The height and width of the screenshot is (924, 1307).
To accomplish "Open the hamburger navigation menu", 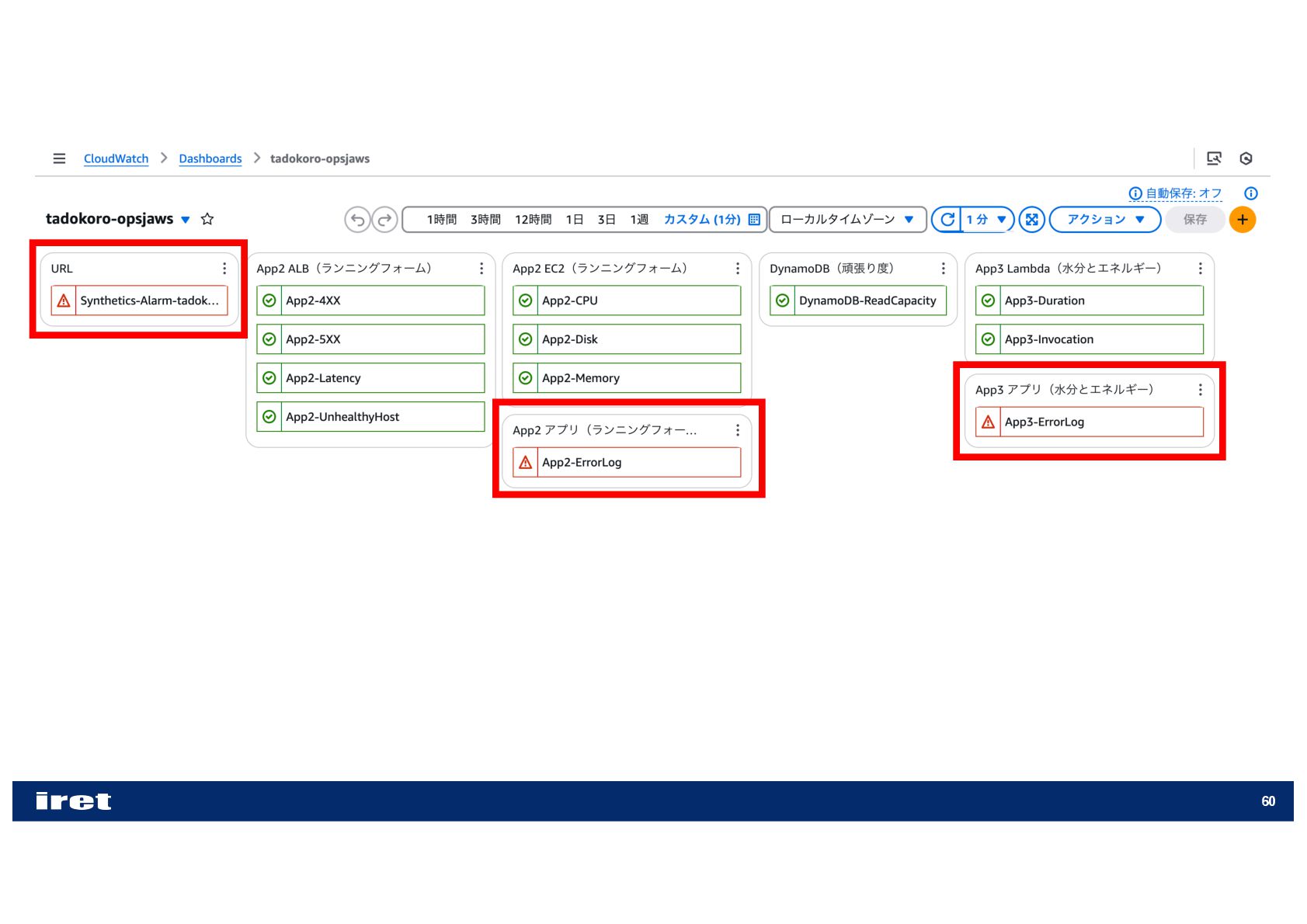I will point(59,158).
